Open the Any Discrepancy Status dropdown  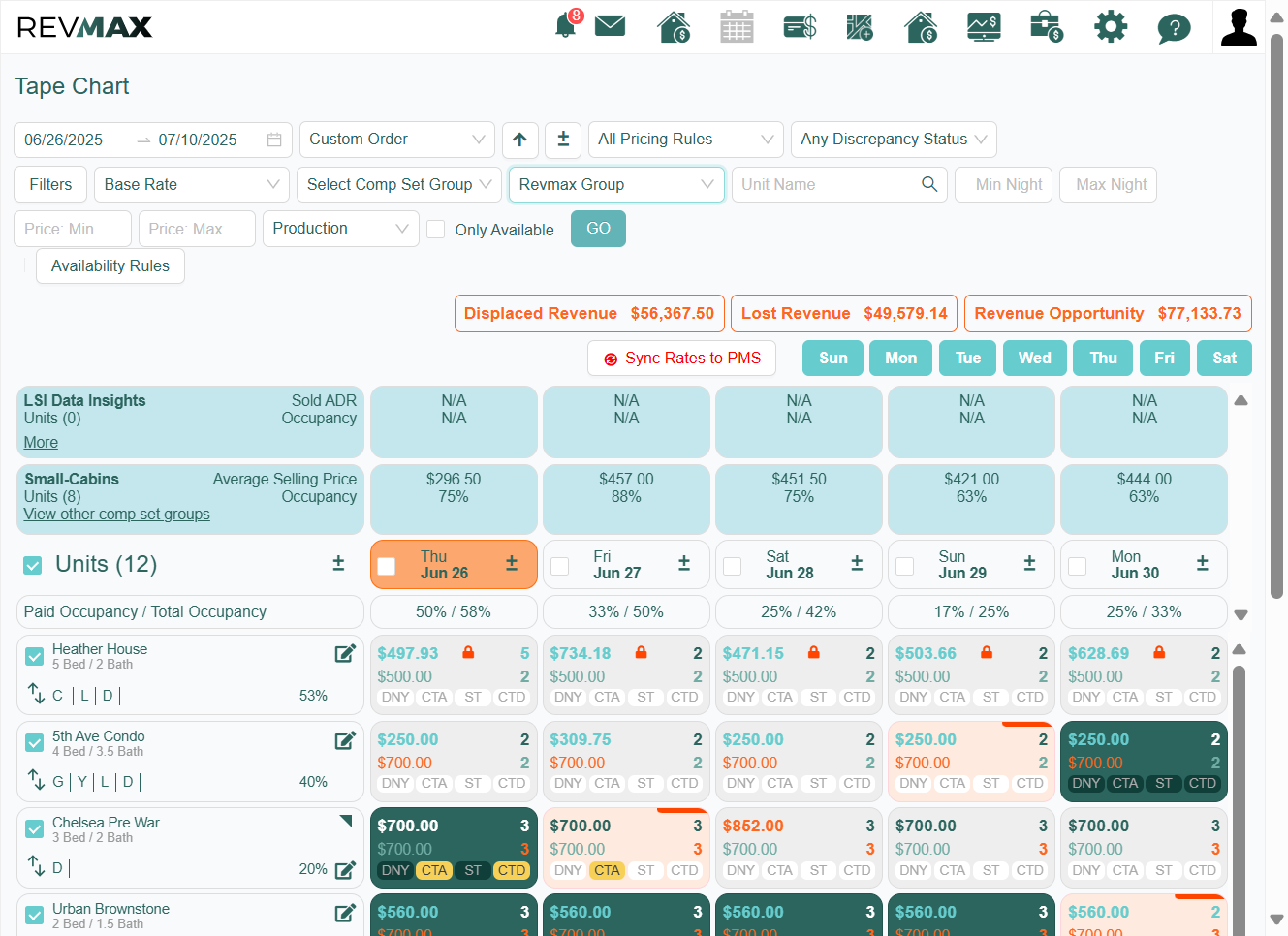pyautogui.click(x=894, y=140)
